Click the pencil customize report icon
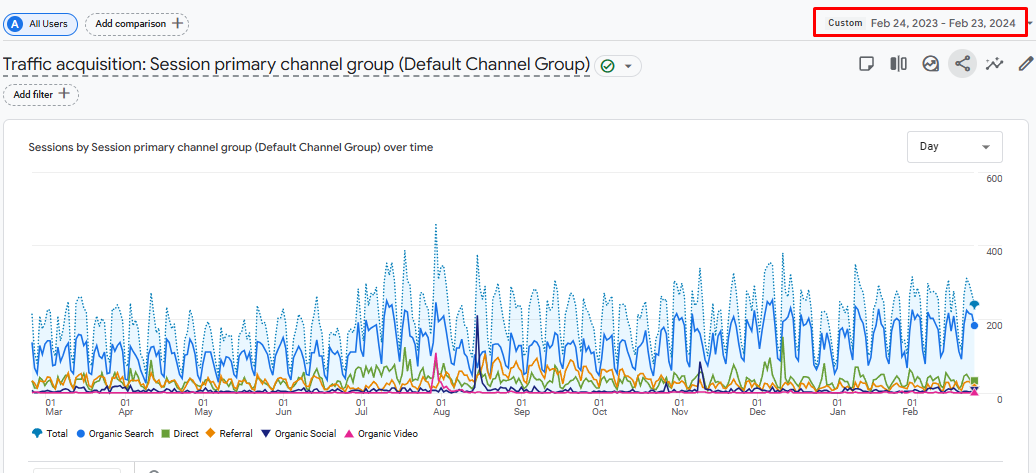1036x473 pixels. [1025, 64]
